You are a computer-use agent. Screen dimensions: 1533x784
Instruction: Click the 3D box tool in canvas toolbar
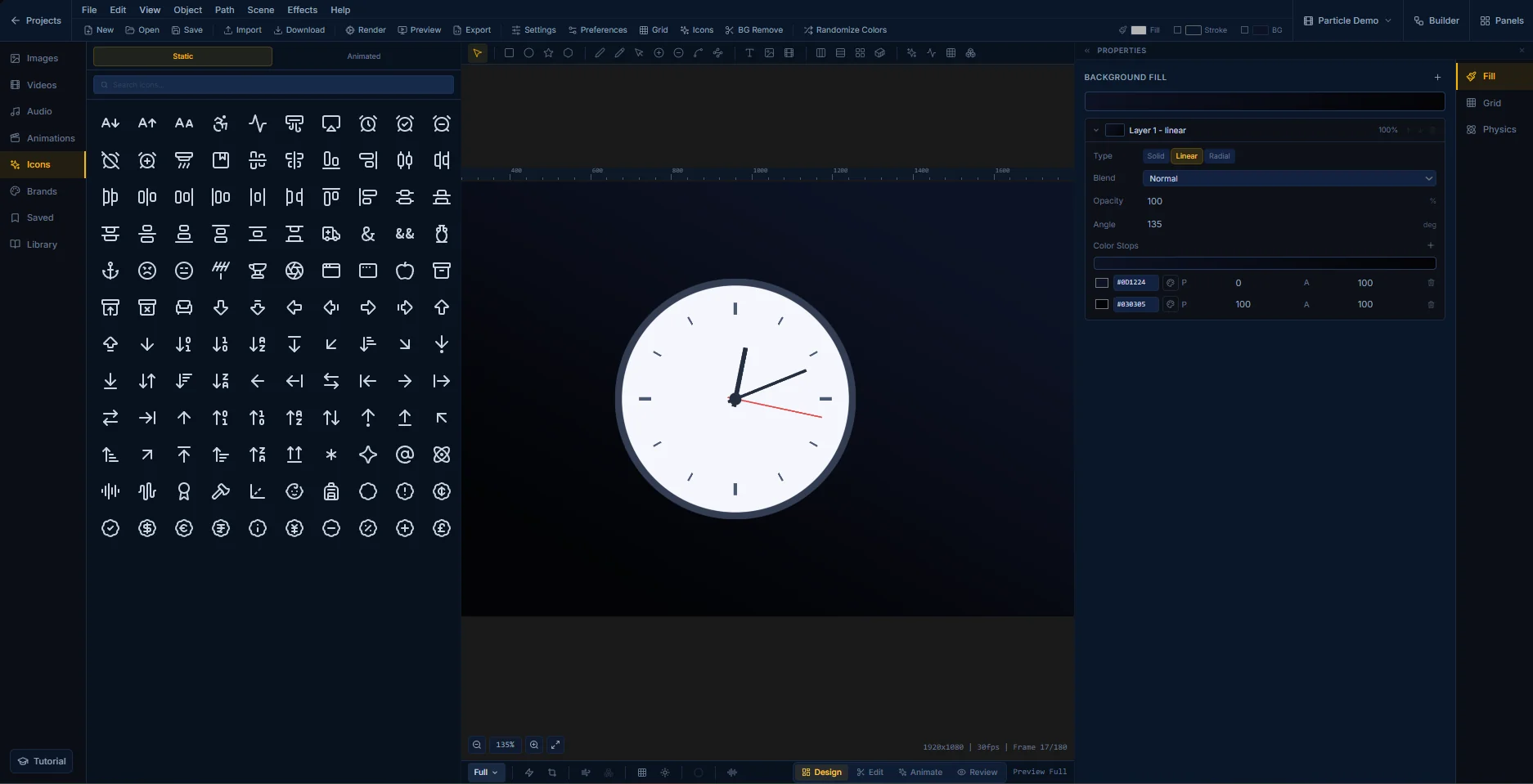879,53
